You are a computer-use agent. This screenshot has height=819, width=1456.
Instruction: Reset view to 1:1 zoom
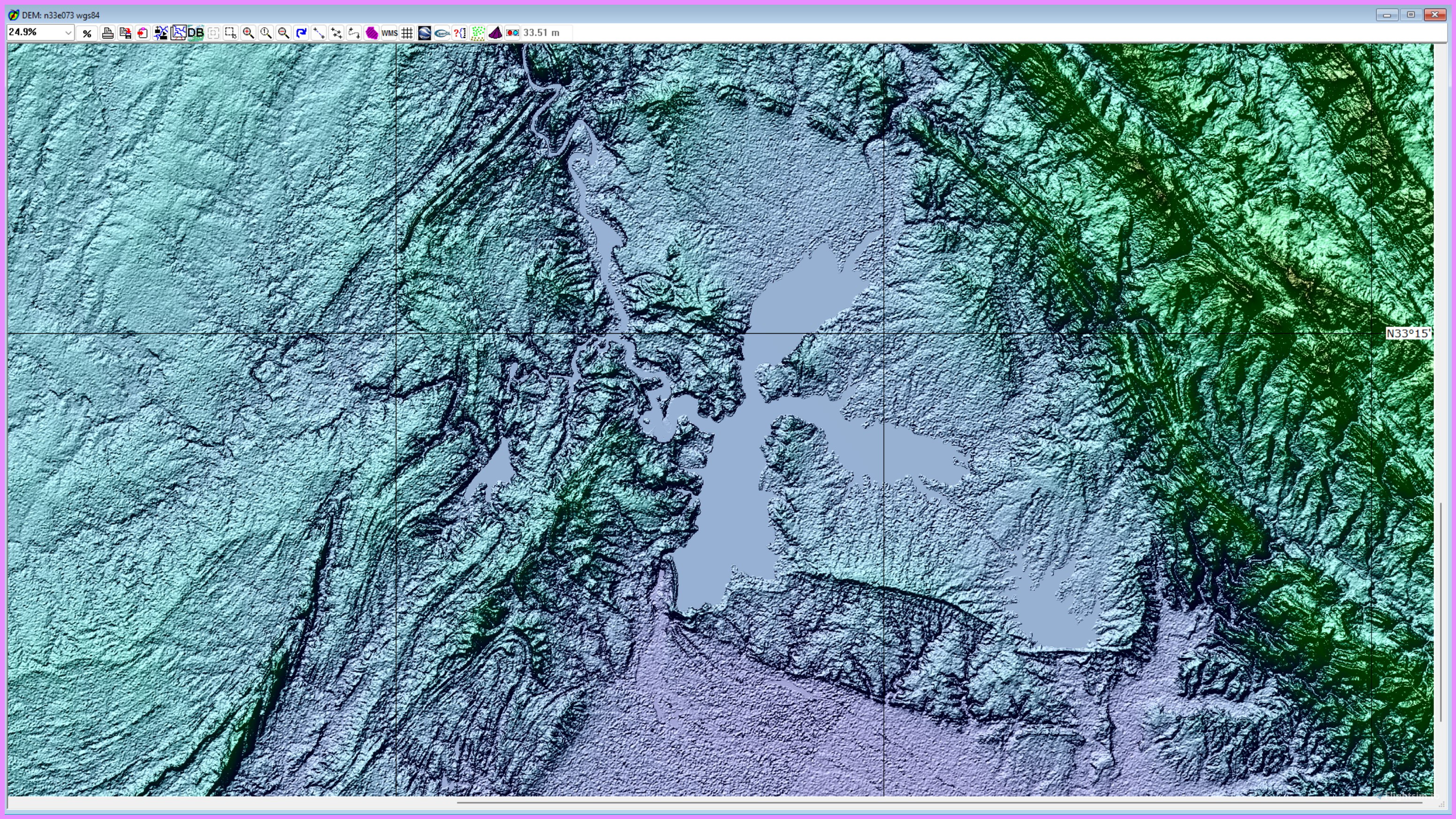click(x=266, y=33)
